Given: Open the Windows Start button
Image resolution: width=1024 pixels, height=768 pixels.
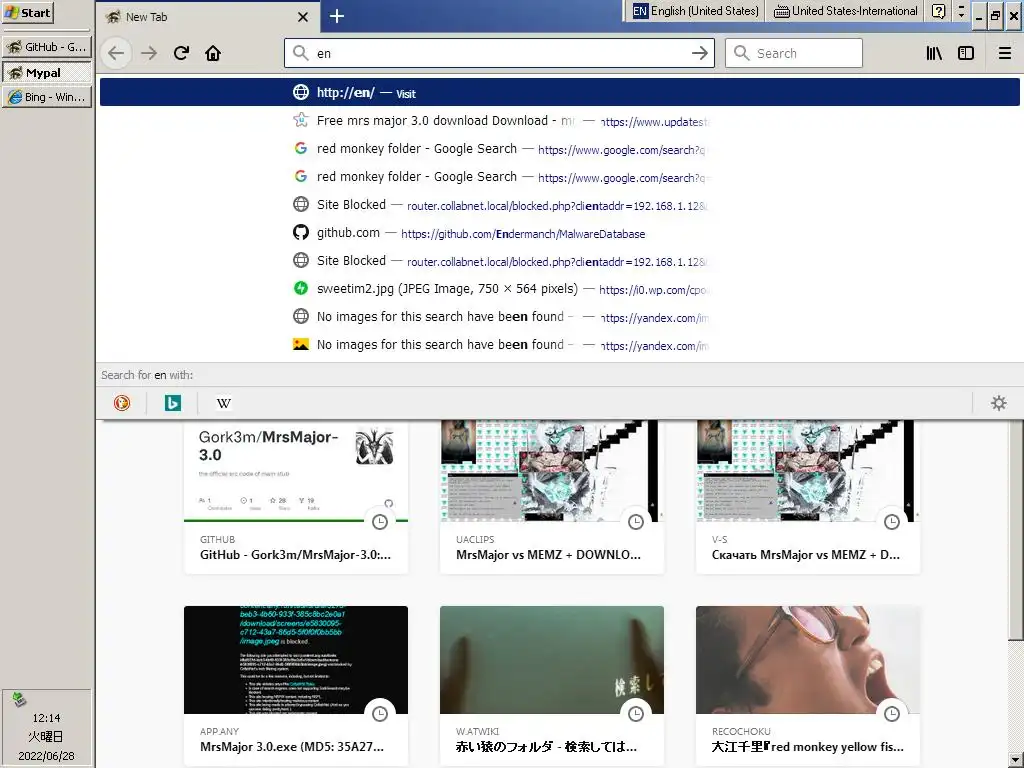Looking at the screenshot, I should [x=27, y=13].
